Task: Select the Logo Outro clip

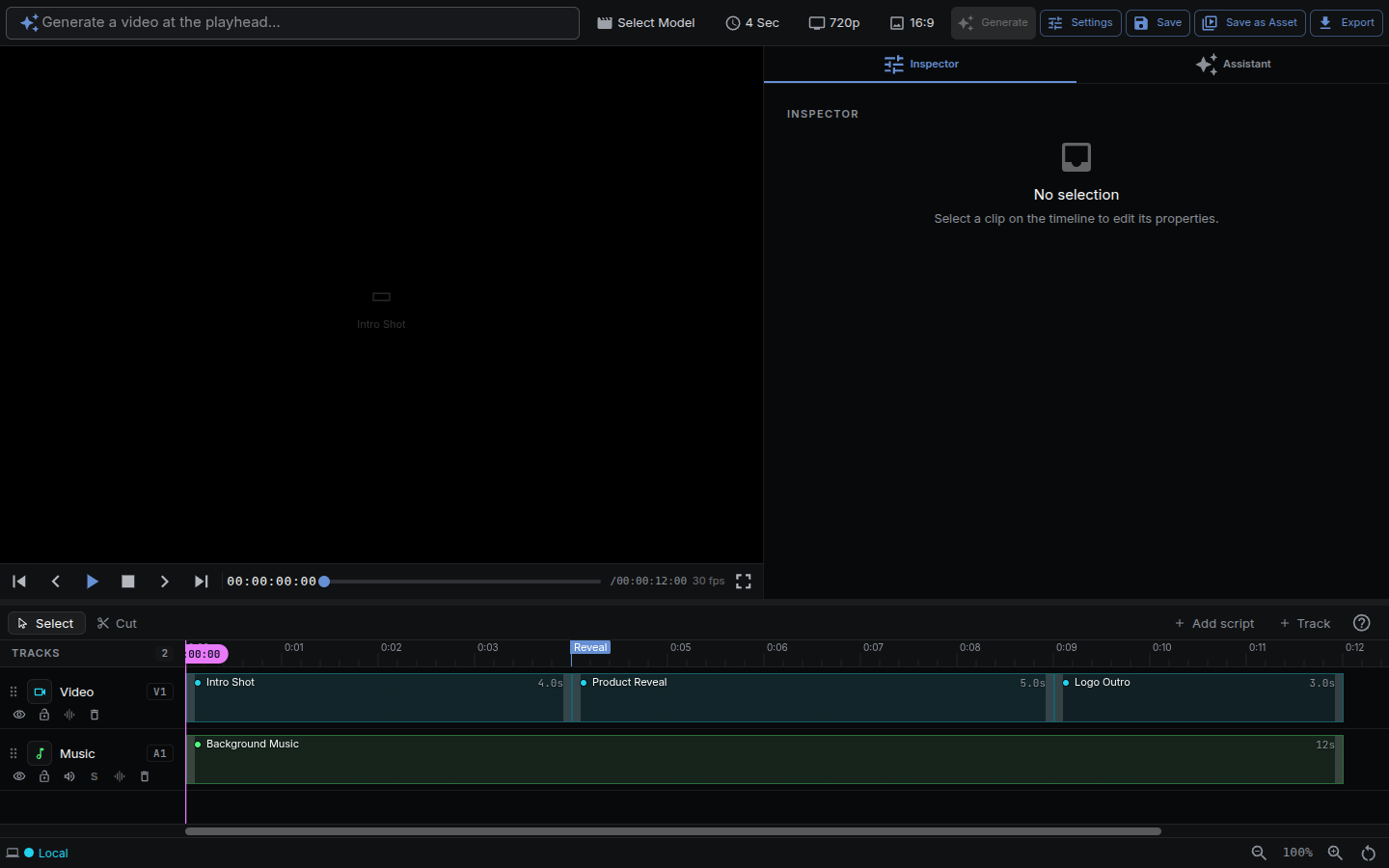Action: click(1199, 697)
